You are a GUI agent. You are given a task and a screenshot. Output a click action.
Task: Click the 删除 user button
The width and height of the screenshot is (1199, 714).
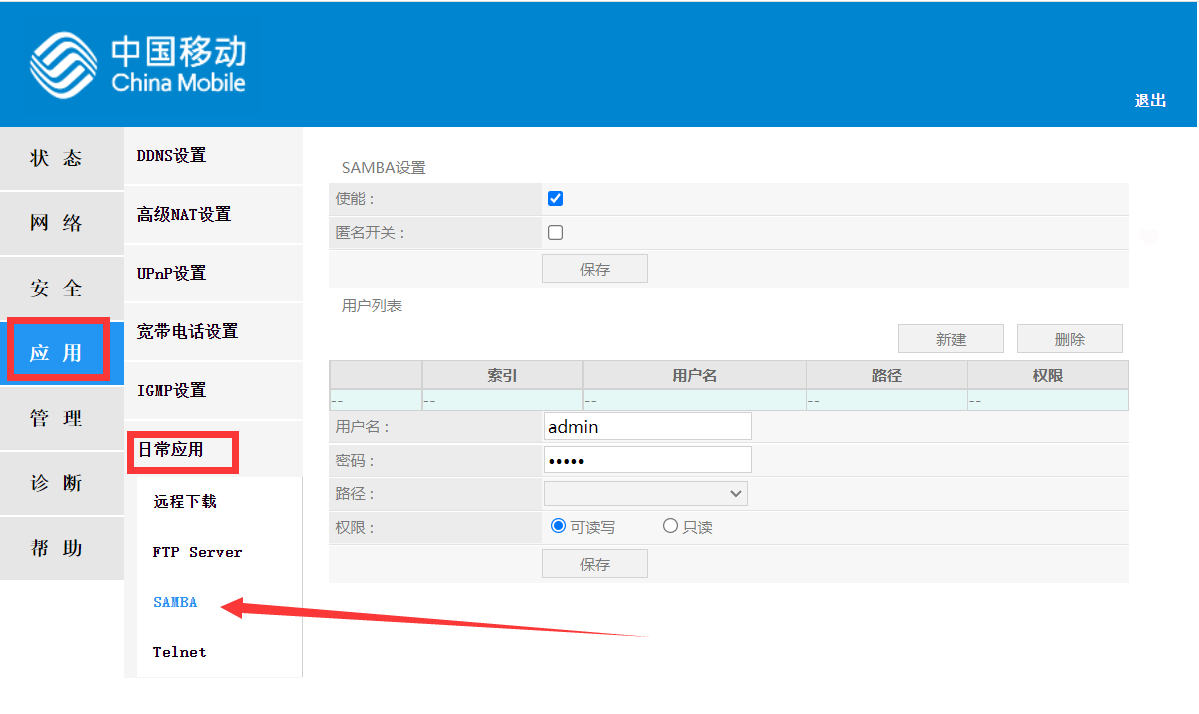click(1070, 339)
